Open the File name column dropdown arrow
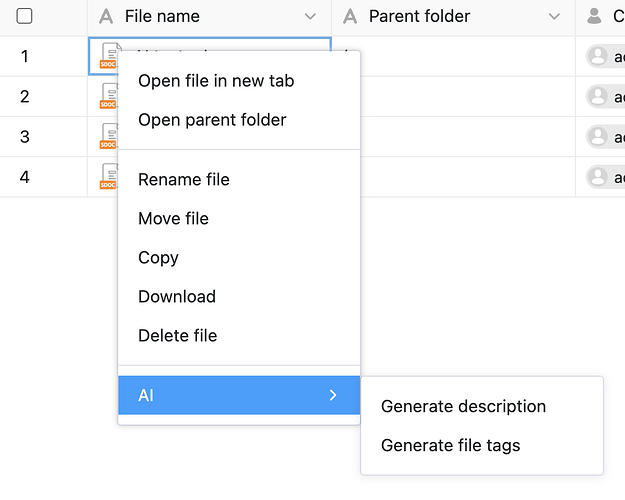625x500 pixels. pyautogui.click(x=310, y=17)
